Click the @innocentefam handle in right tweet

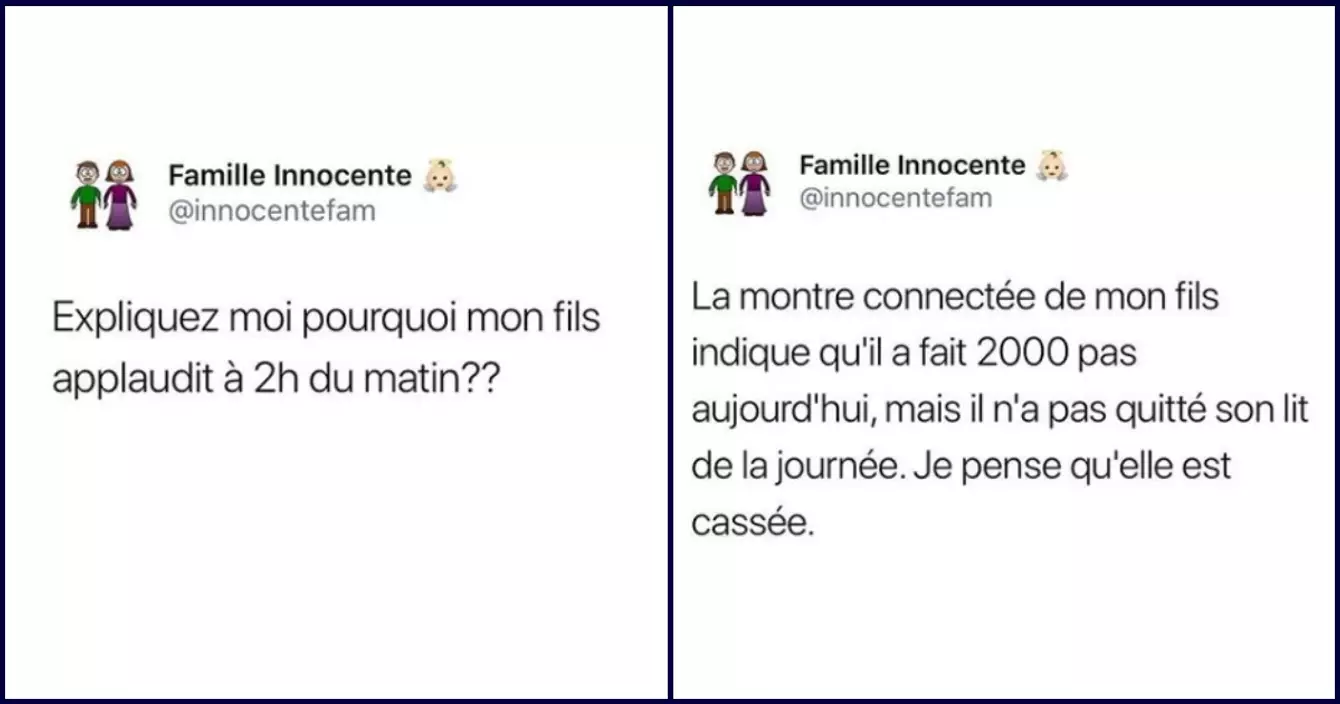click(896, 198)
